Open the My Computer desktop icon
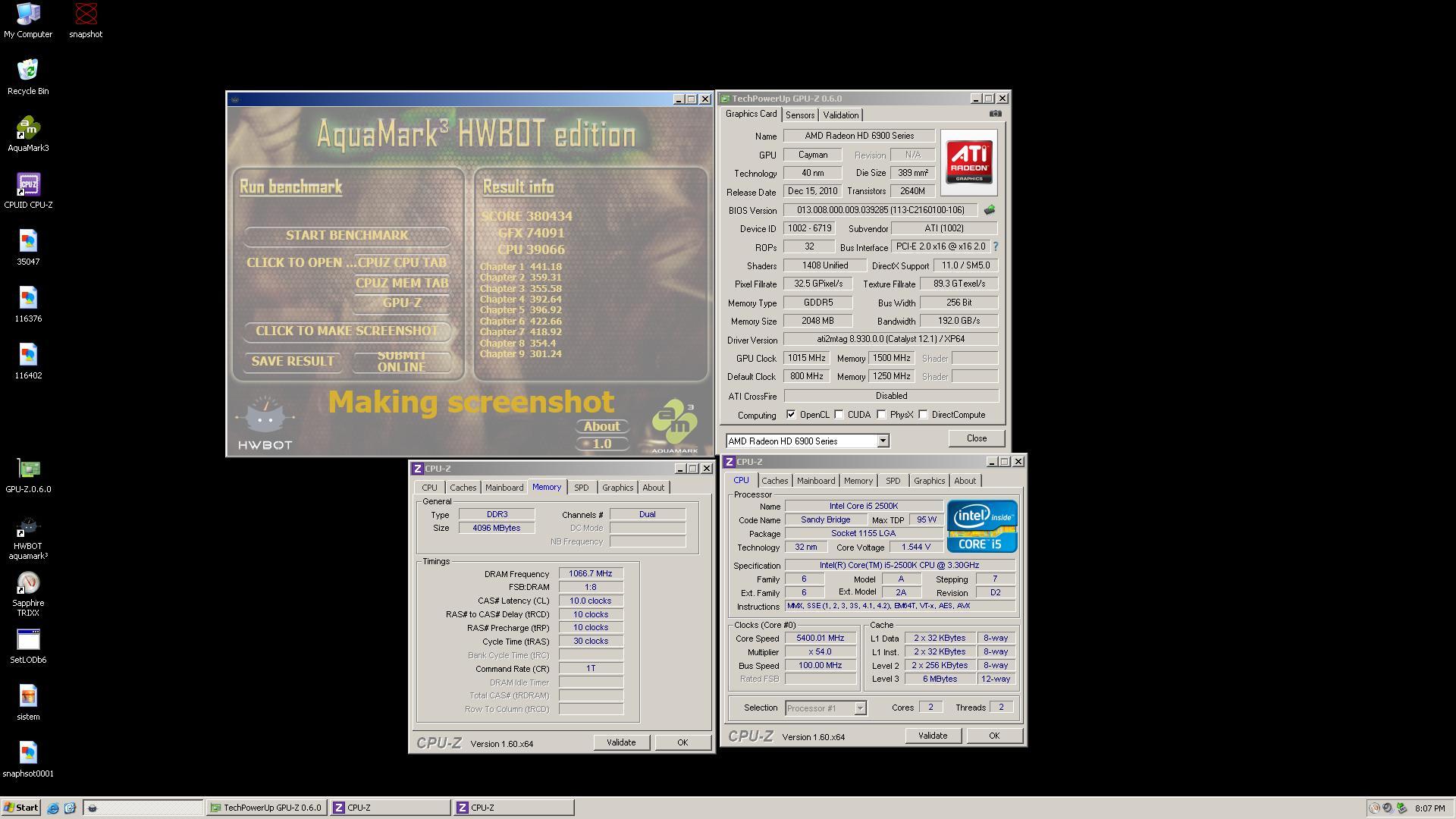The image size is (1456, 819). [28, 20]
